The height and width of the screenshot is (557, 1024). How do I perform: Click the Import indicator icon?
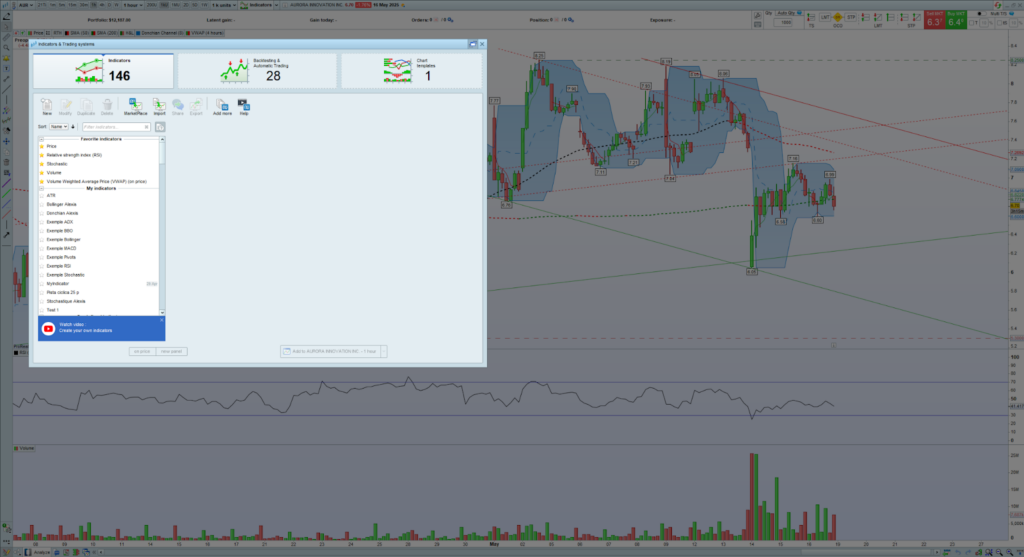tap(159, 105)
